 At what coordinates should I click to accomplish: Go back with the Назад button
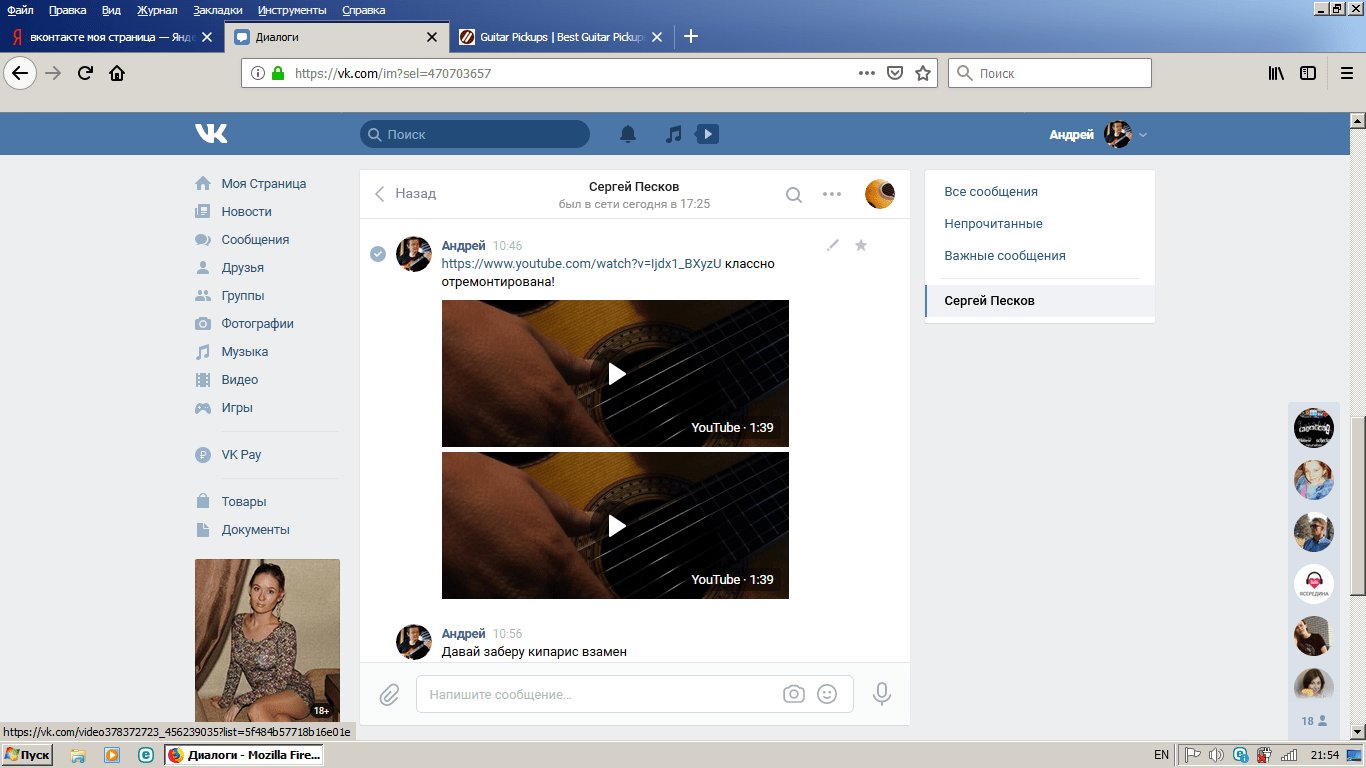pos(405,194)
